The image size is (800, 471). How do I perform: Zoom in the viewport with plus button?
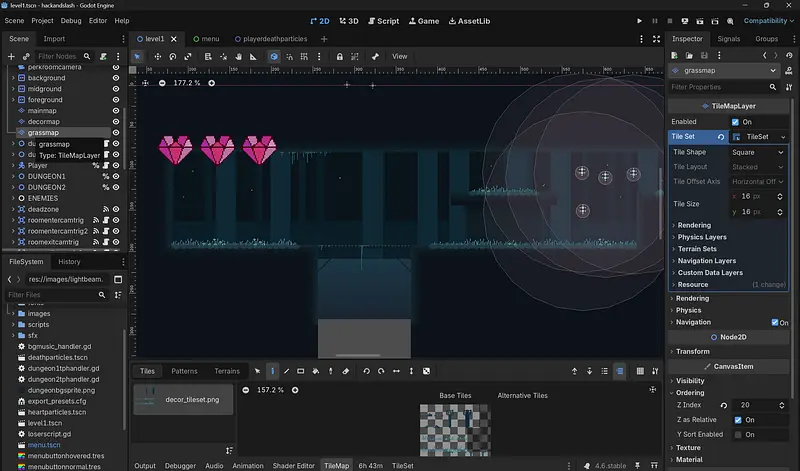[x=214, y=83]
